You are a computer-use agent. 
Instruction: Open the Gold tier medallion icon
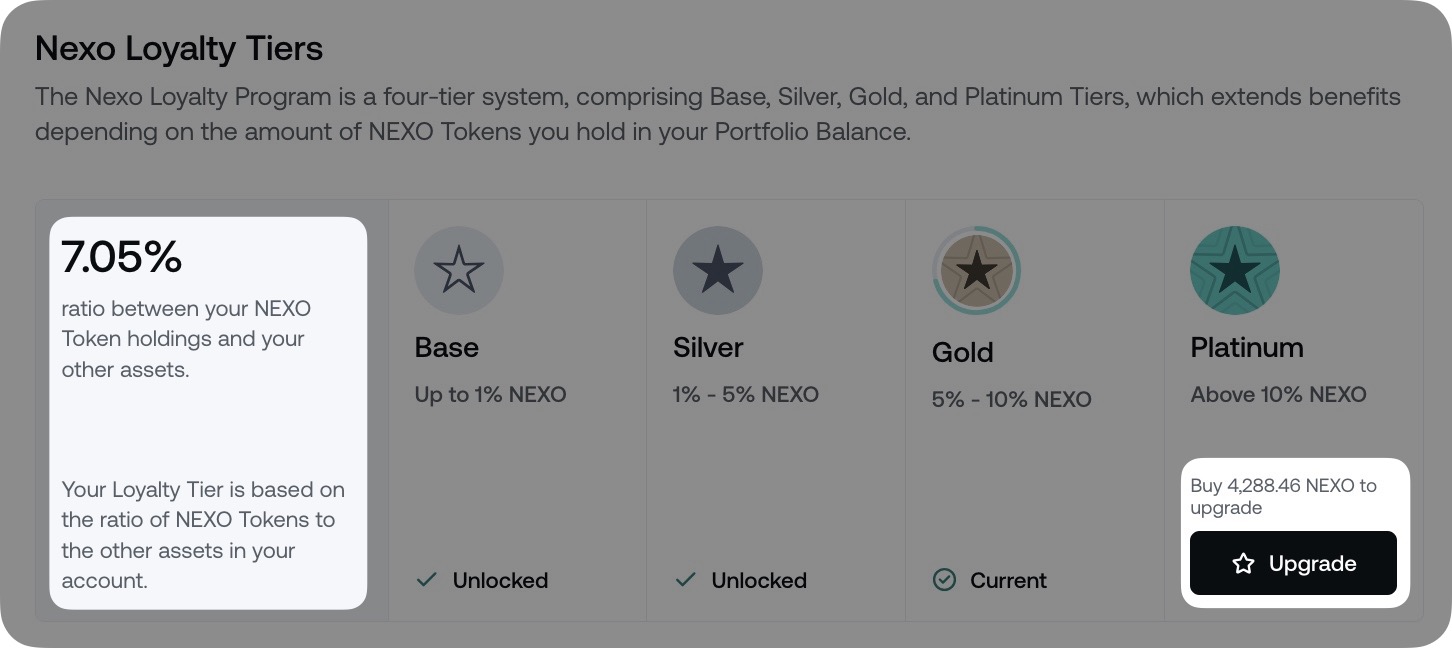(x=977, y=270)
